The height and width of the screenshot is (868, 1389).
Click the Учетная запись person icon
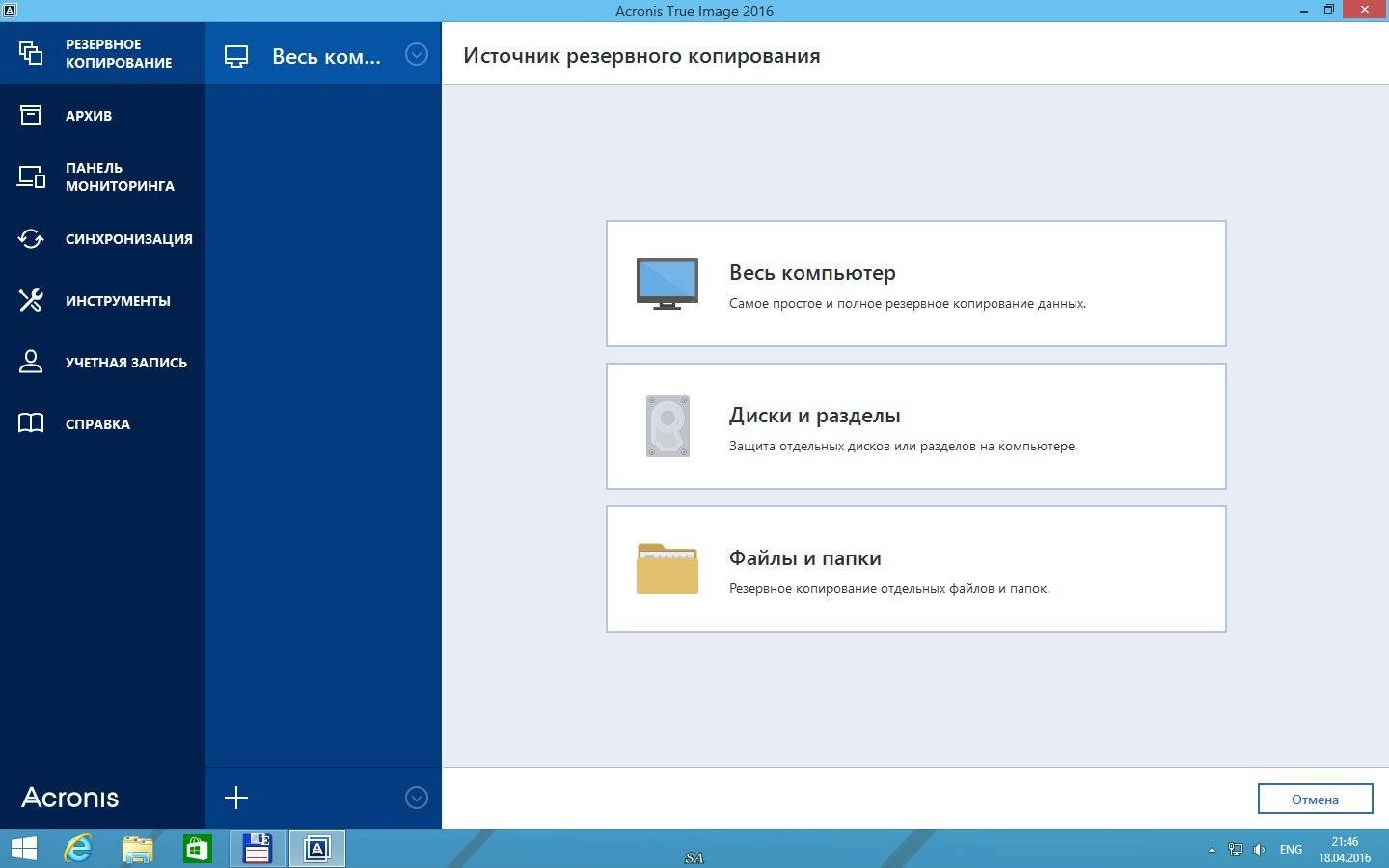coord(31,362)
